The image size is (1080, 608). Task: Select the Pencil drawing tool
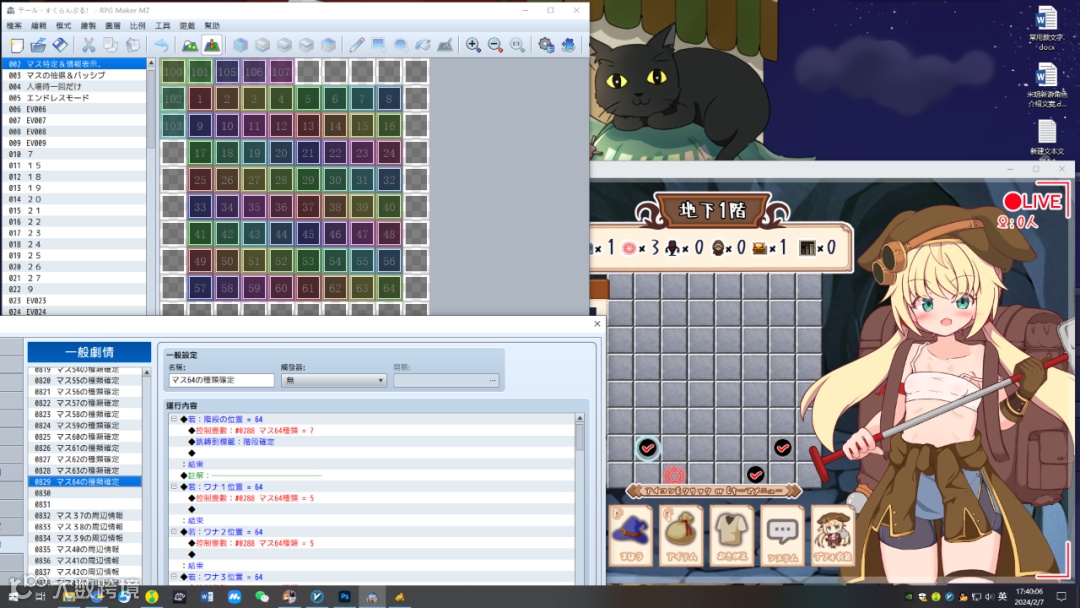356,45
